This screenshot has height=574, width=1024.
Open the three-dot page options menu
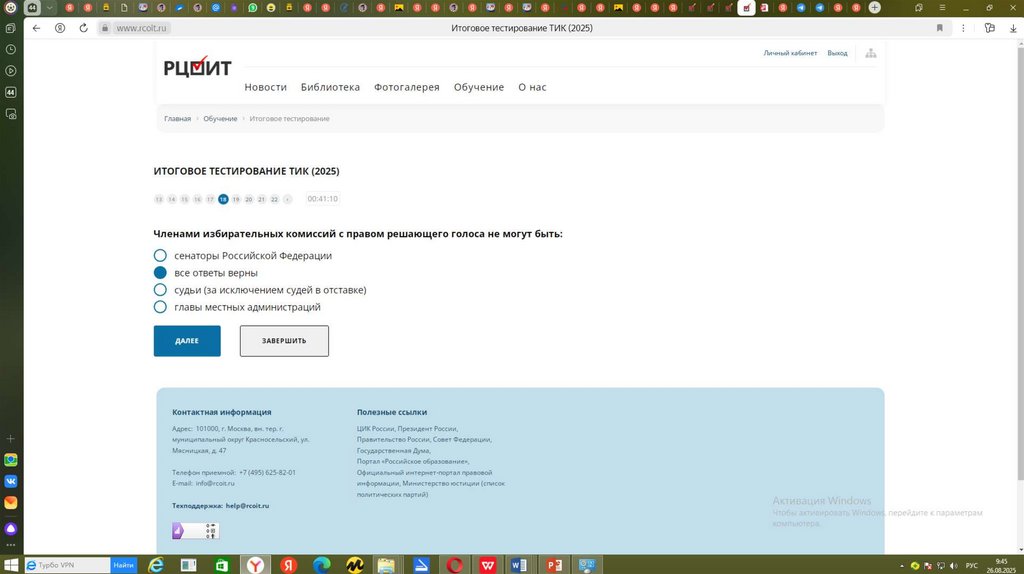click(x=963, y=28)
